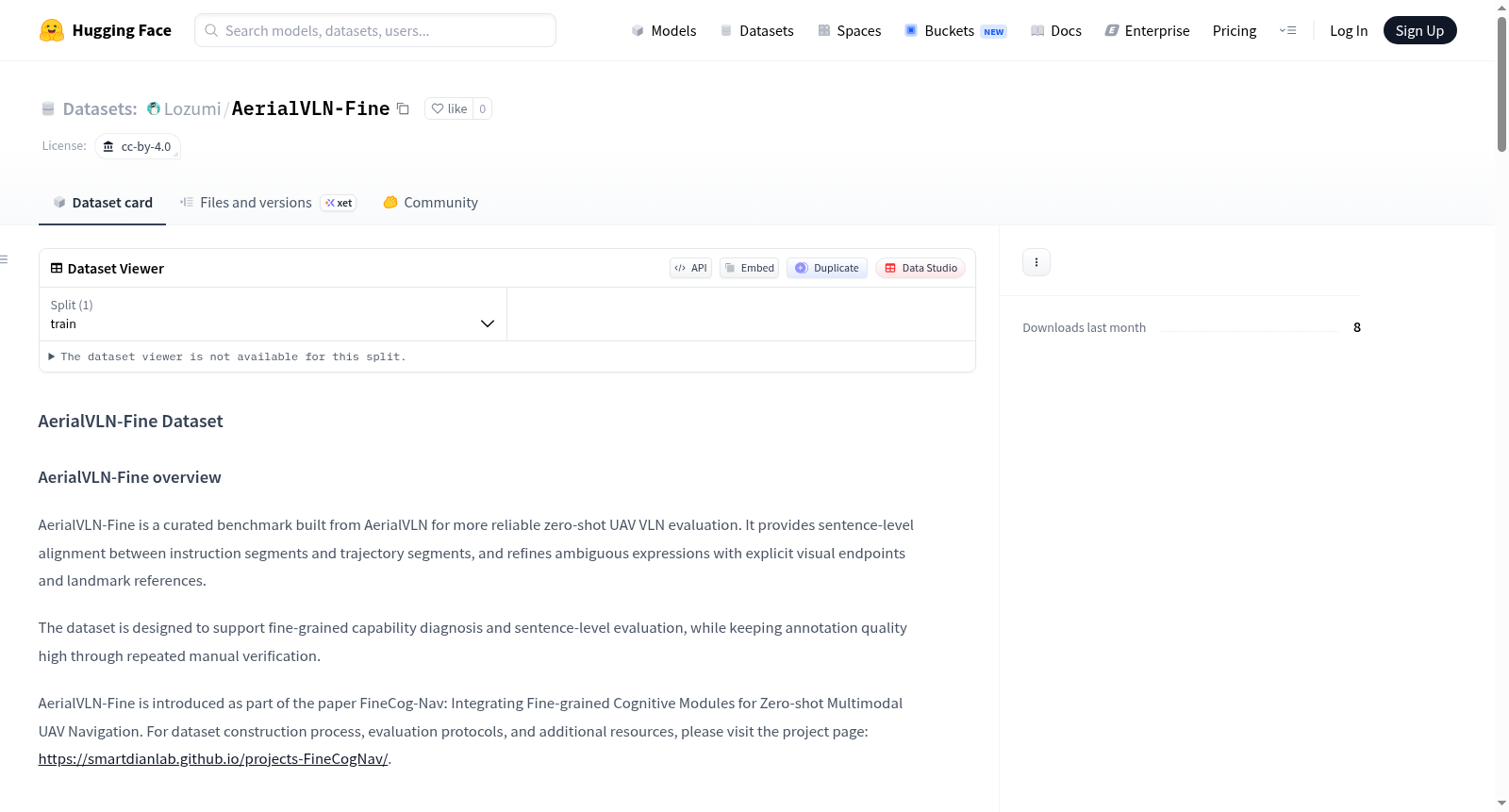
Task: Open the Spaces navigation item
Action: [850, 30]
